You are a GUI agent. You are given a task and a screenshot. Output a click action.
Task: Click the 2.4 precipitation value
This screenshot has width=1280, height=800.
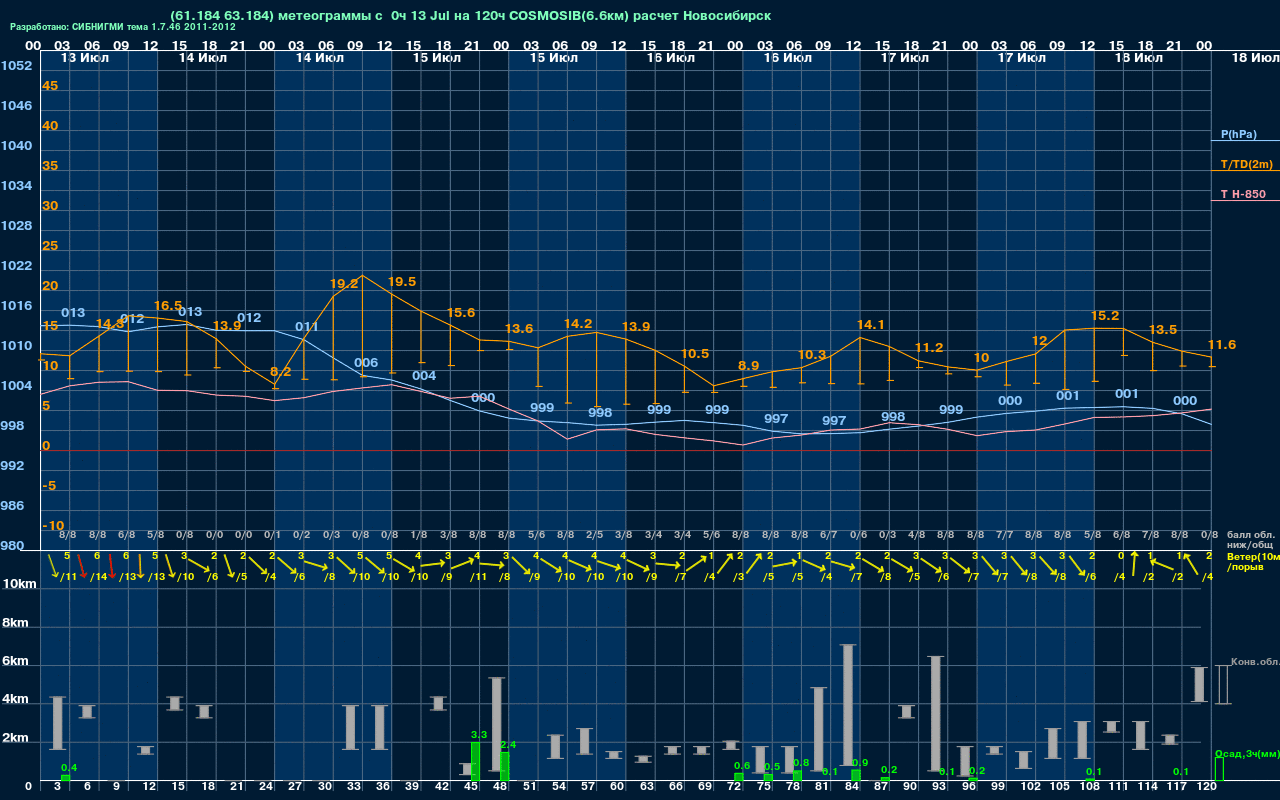pos(508,745)
